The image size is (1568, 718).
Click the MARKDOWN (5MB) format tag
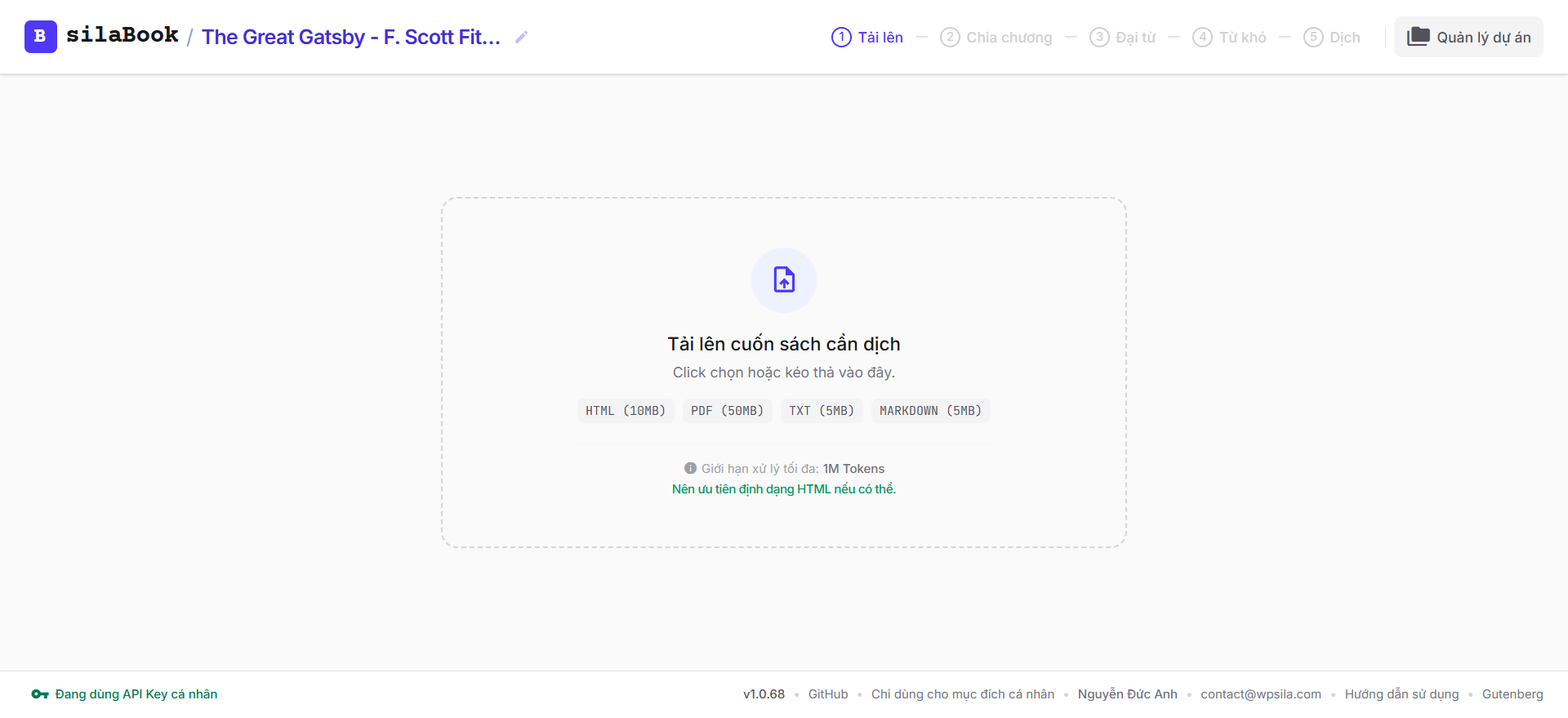click(930, 411)
